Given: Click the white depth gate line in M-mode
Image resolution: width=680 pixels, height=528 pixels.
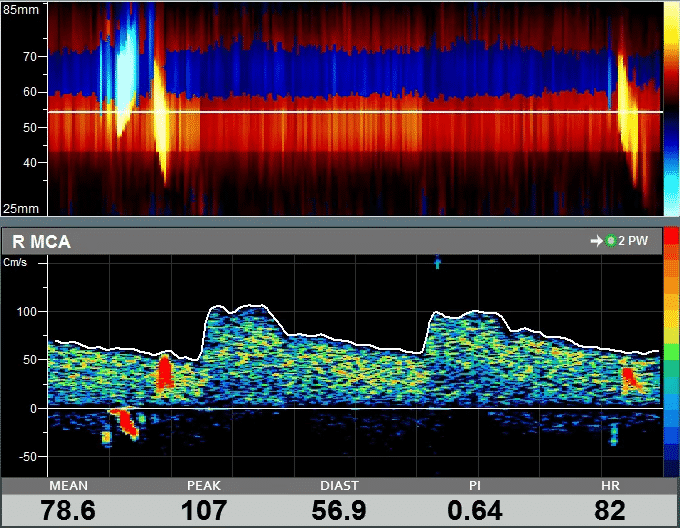Looking at the screenshot, I should (x=355, y=112).
